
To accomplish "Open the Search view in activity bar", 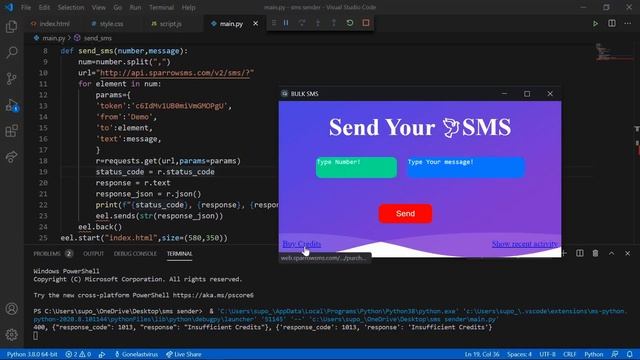I will (11, 52).
